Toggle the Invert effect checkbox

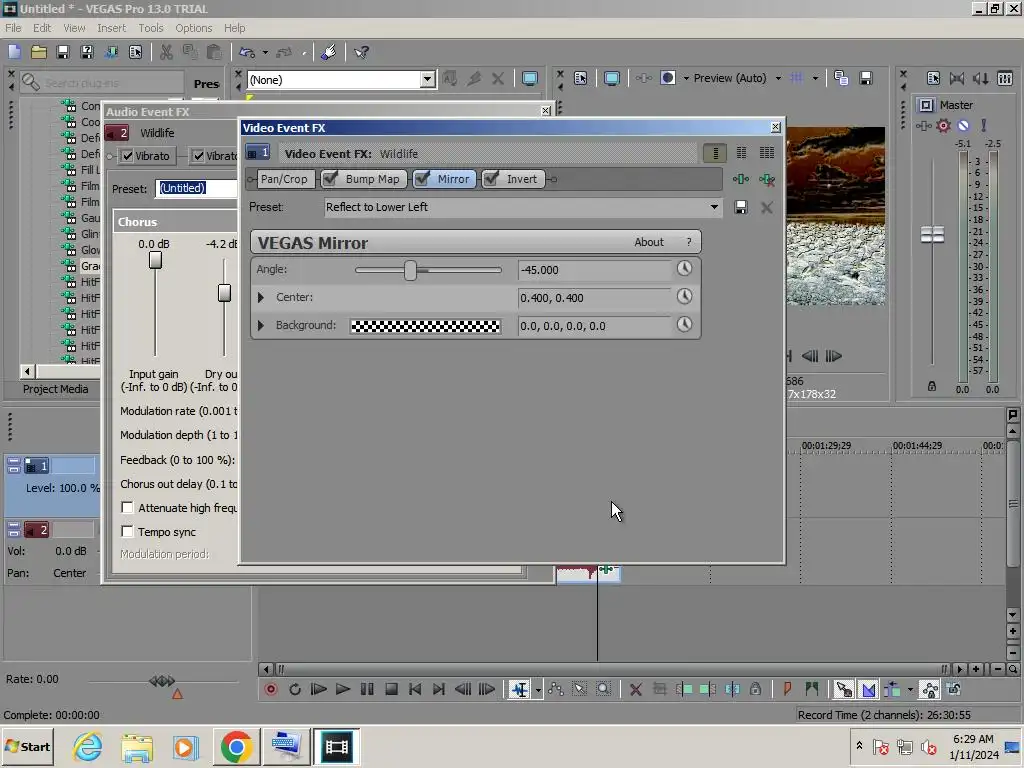[x=492, y=179]
